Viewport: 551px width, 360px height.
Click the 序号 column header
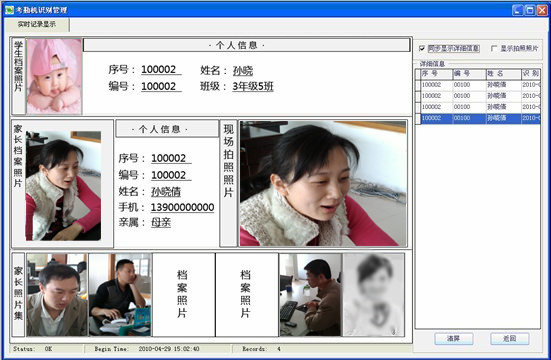pyautogui.click(x=436, y=73)
